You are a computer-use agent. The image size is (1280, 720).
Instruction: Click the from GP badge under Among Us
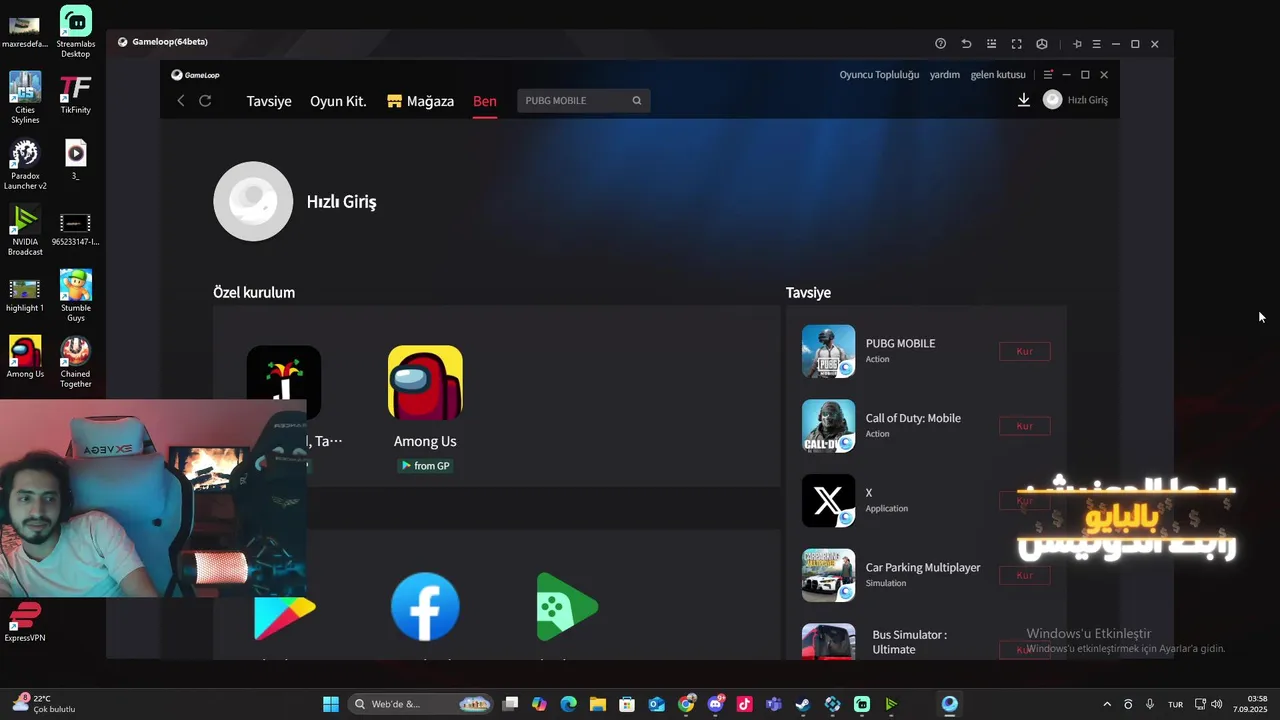tap(425, 466)
